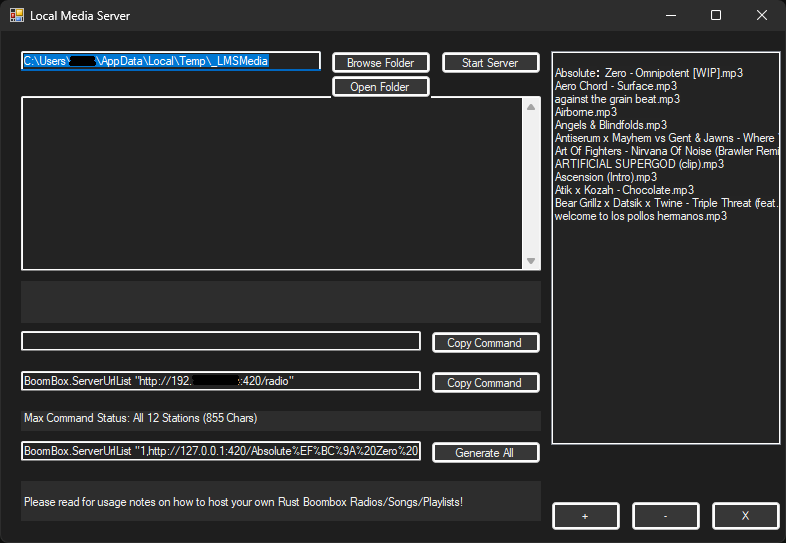Select Aero Chord - Surface.mp3
786x543 pixels.
point(616,86)
